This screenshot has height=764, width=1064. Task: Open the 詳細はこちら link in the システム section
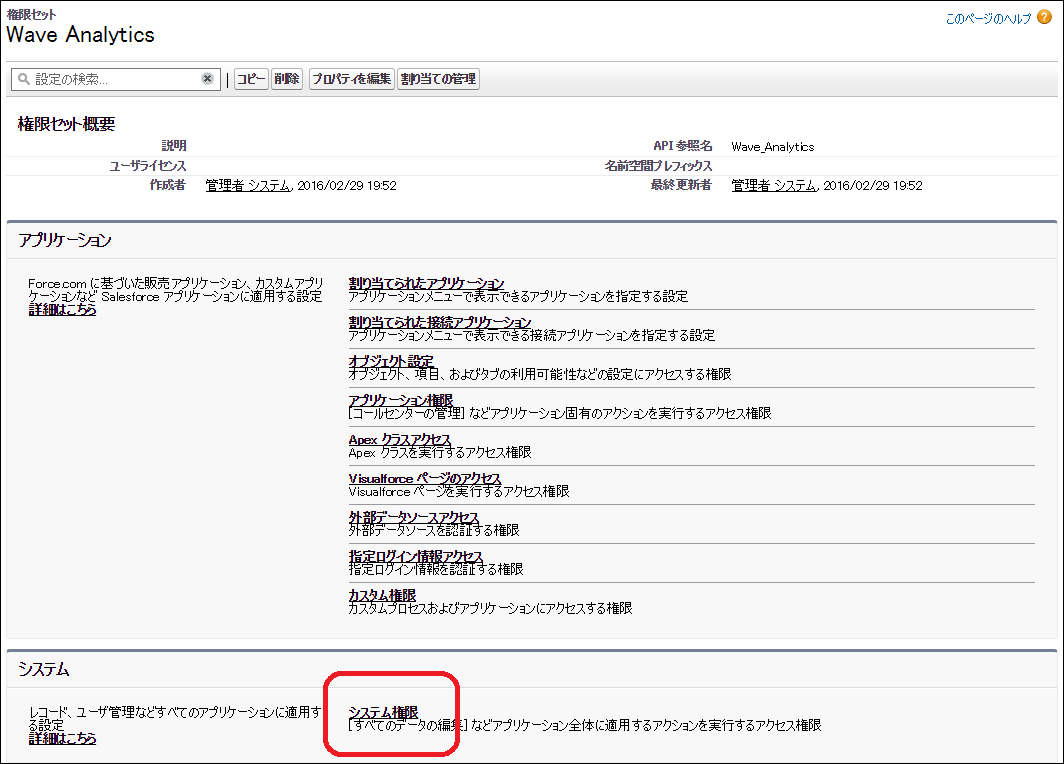62,738
